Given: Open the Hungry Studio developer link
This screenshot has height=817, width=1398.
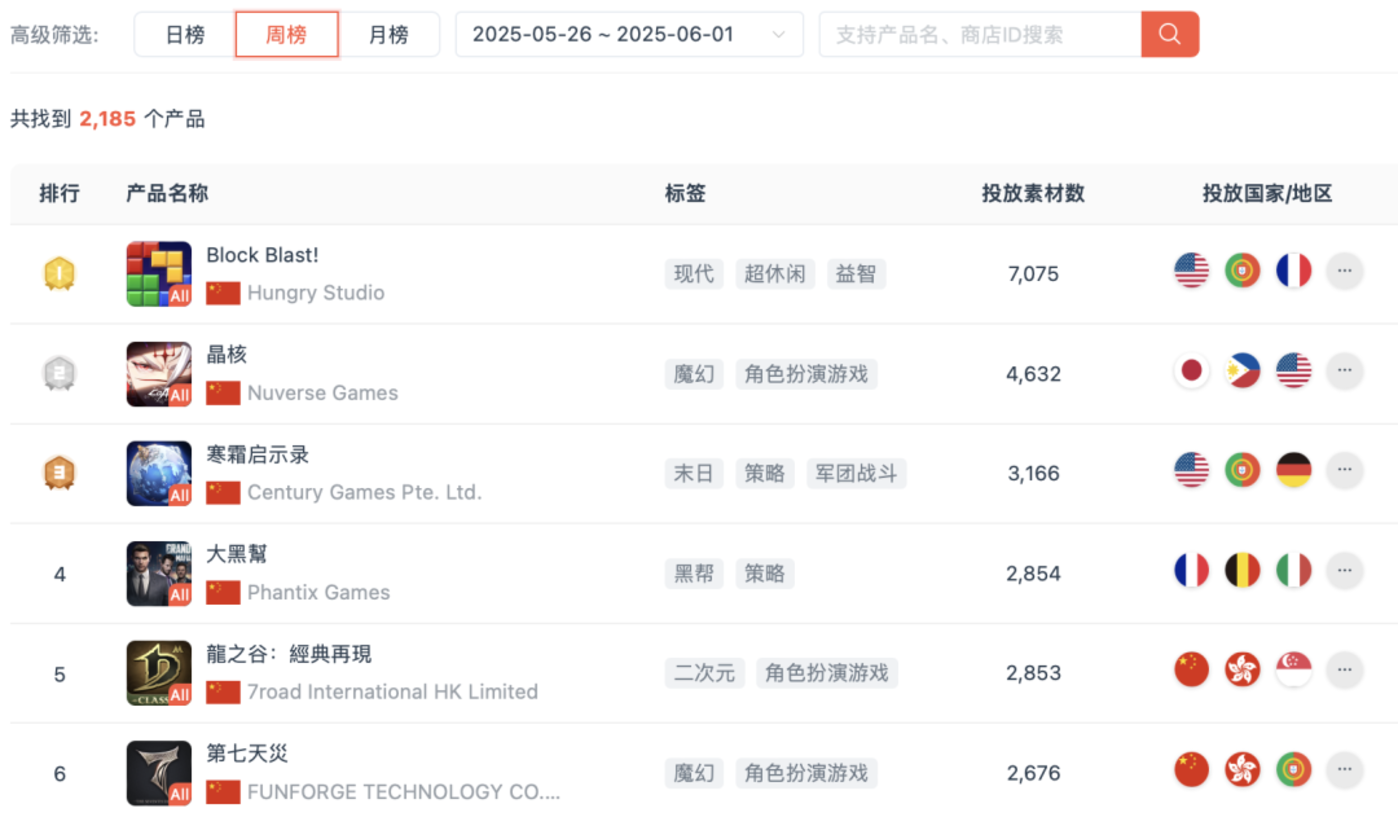Looking at the screenshot, I should pos(315,293).
